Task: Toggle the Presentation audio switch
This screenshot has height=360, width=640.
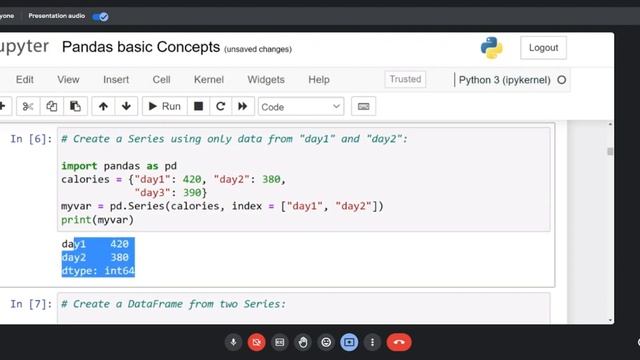Action: tap(100, 17)
